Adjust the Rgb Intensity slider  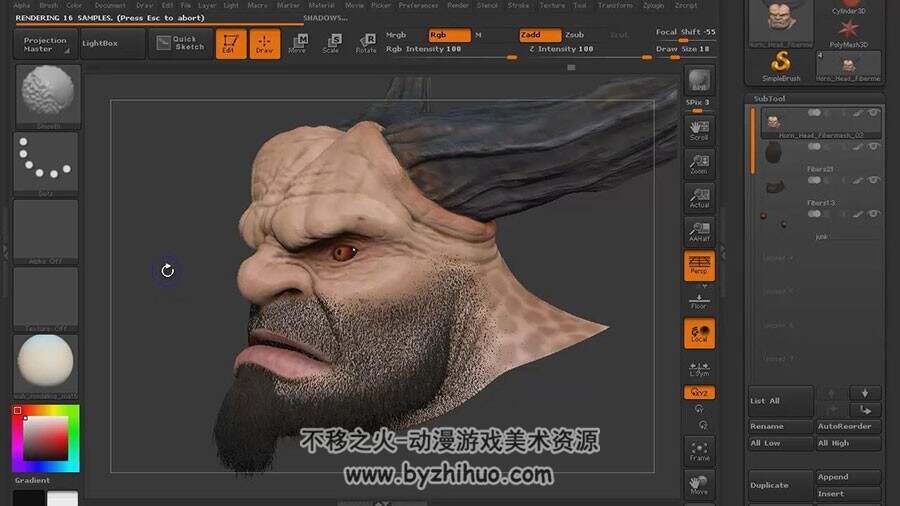pyautogui.click(x=451, y=50)
